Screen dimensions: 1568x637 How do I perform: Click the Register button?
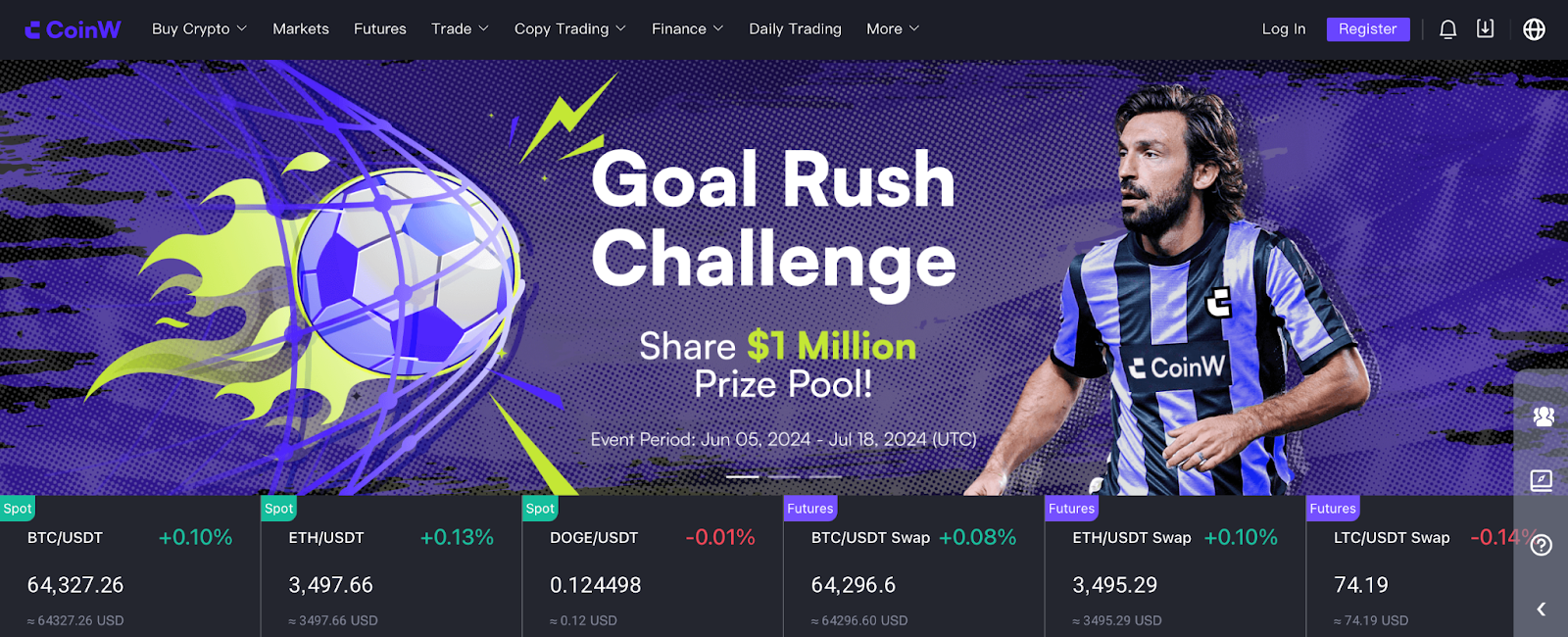coord(1368,29)
